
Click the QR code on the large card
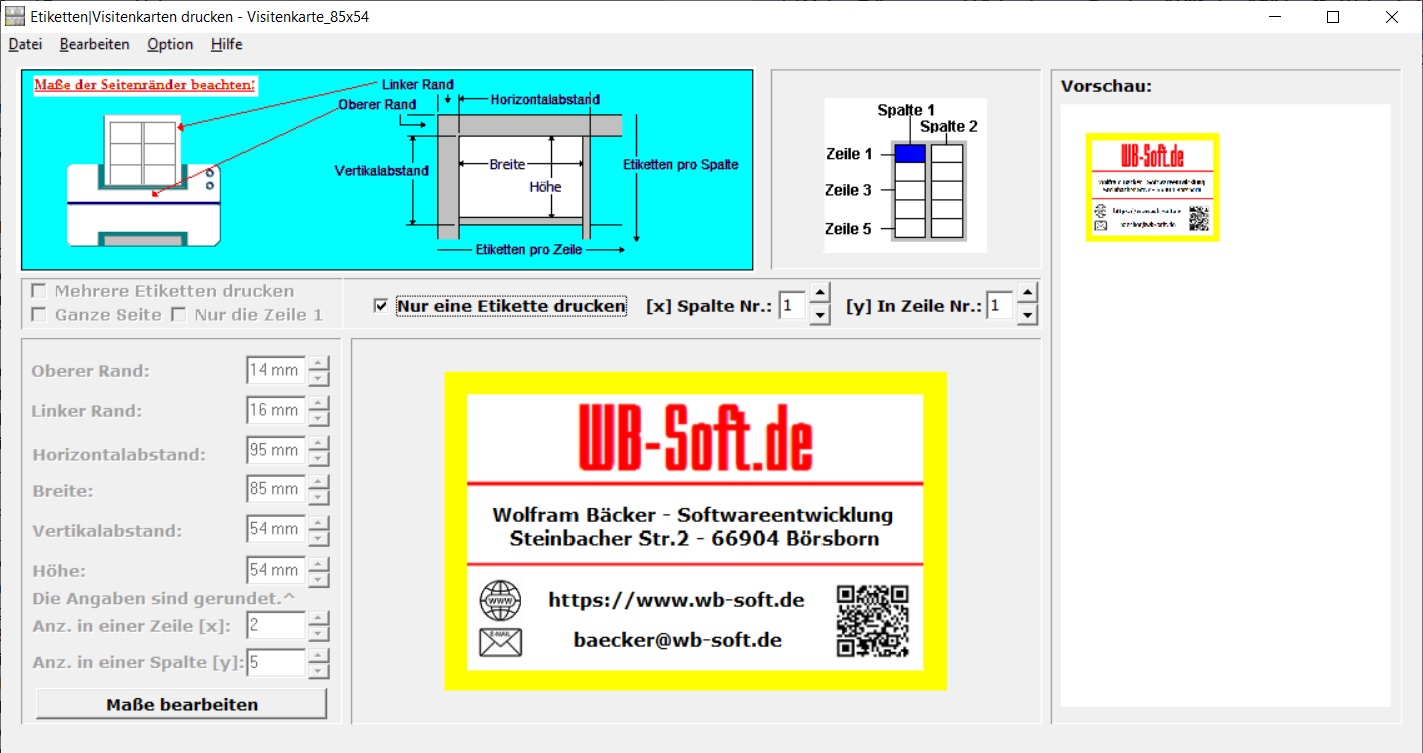click(874, 621)
